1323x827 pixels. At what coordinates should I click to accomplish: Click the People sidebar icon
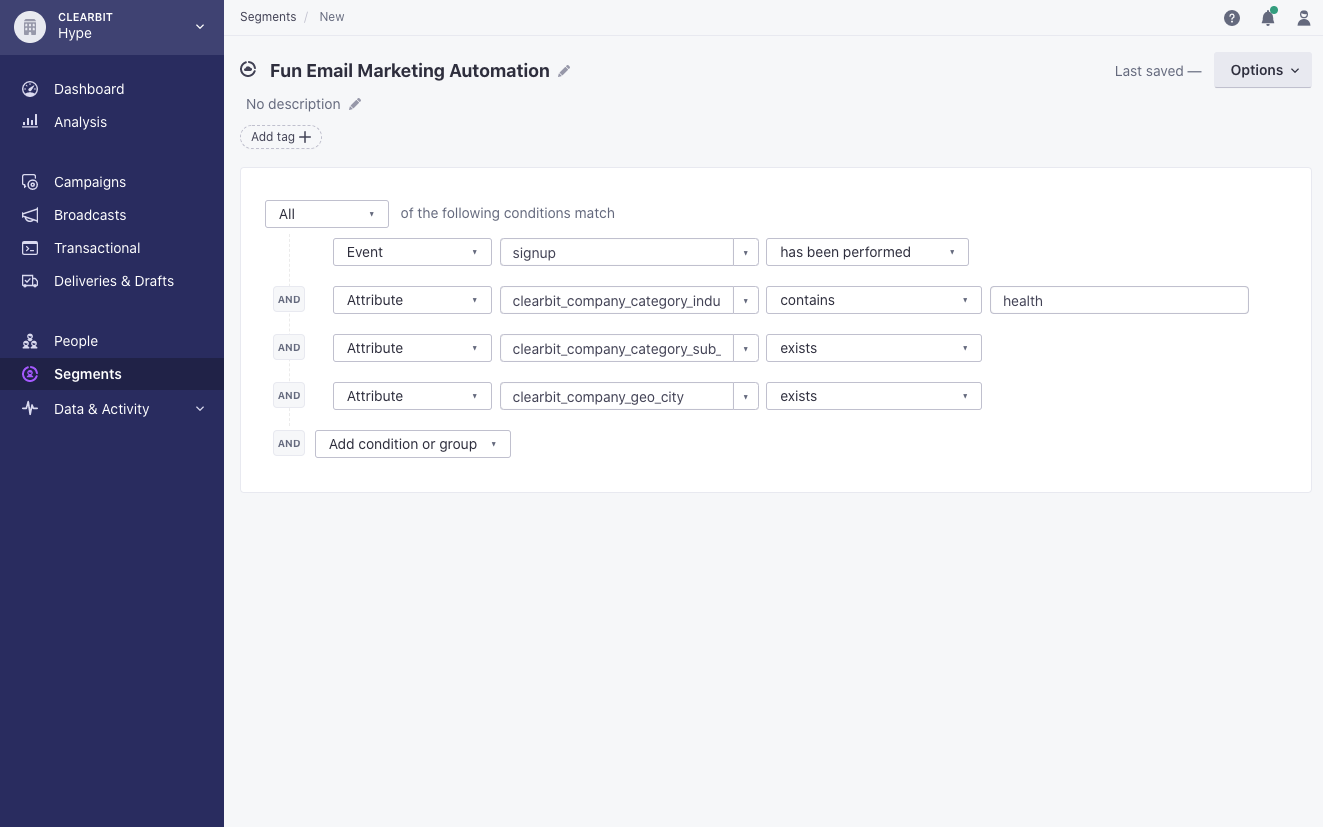click(30, 341)
